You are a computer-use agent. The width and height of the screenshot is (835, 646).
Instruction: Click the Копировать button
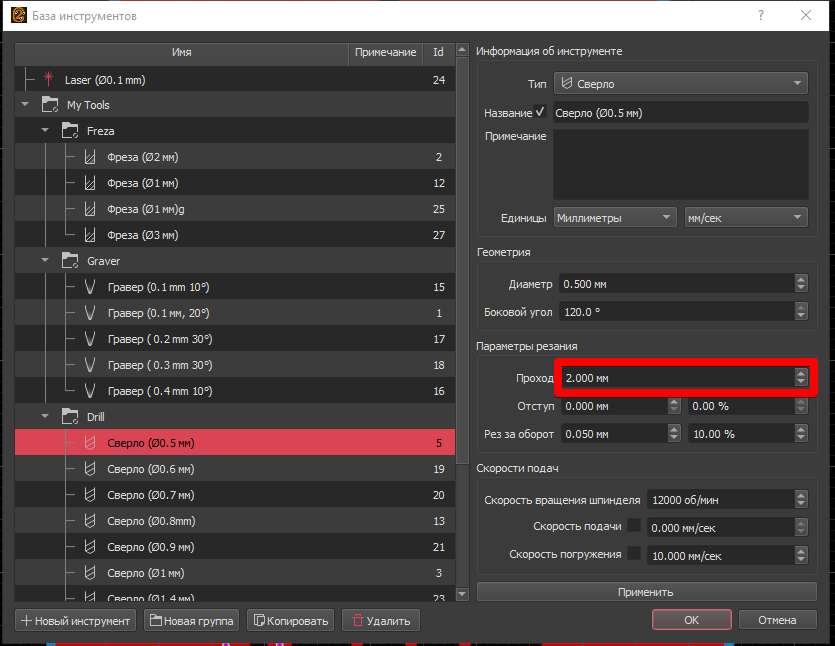[x=291, y=620]
